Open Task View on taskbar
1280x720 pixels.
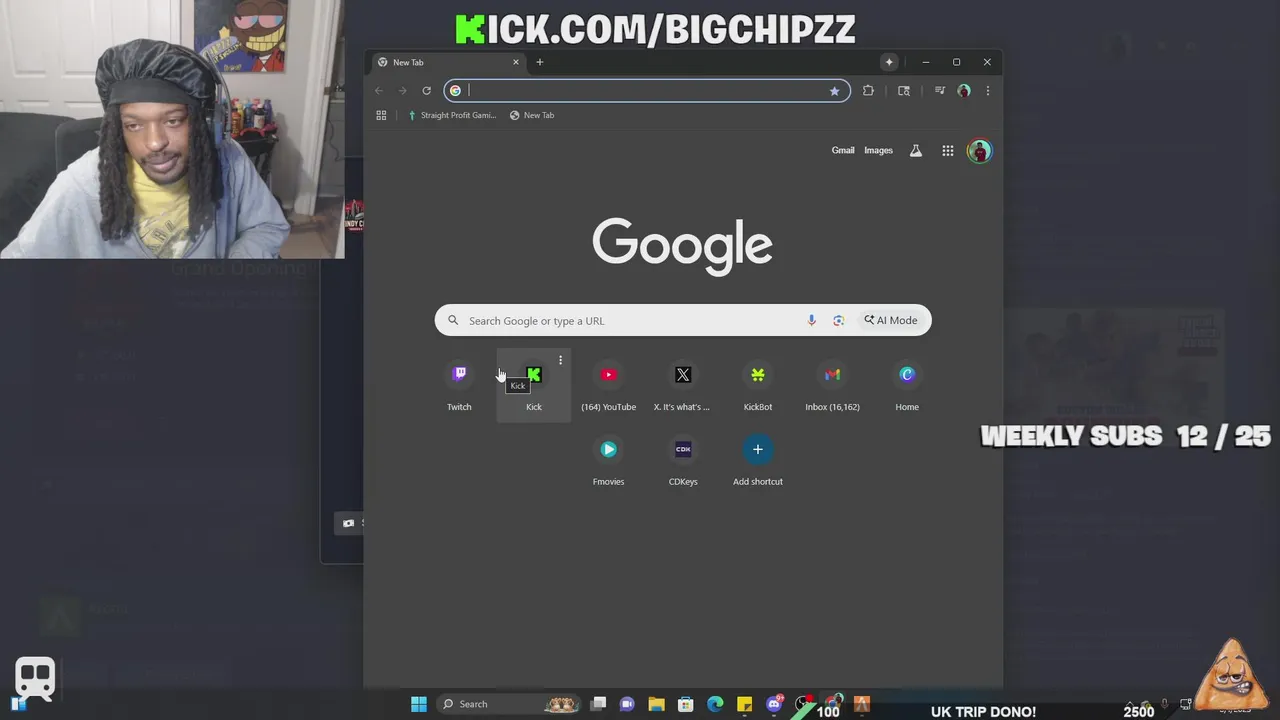coord(598,704)
